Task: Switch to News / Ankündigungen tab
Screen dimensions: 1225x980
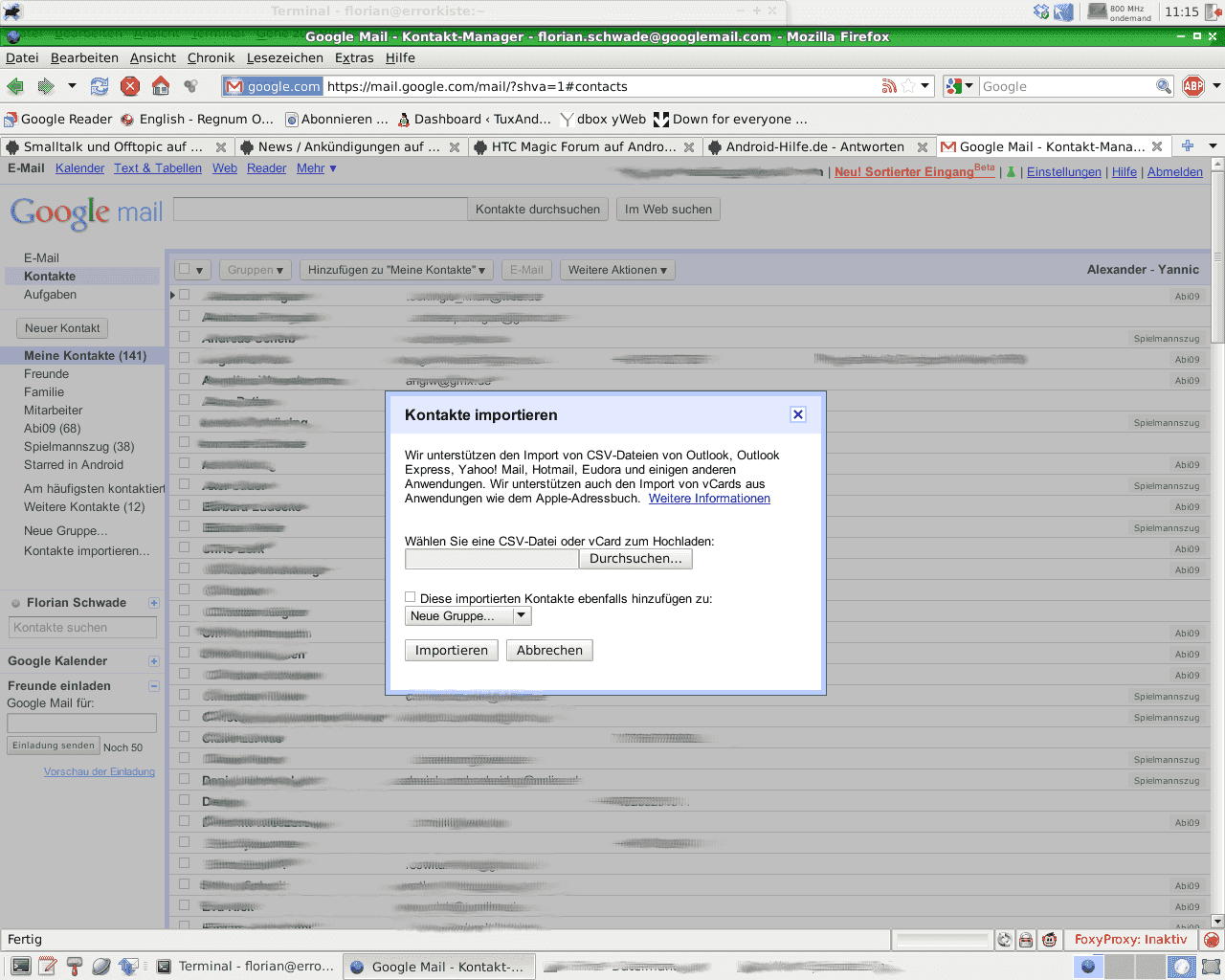Action: tap(350, 146)
